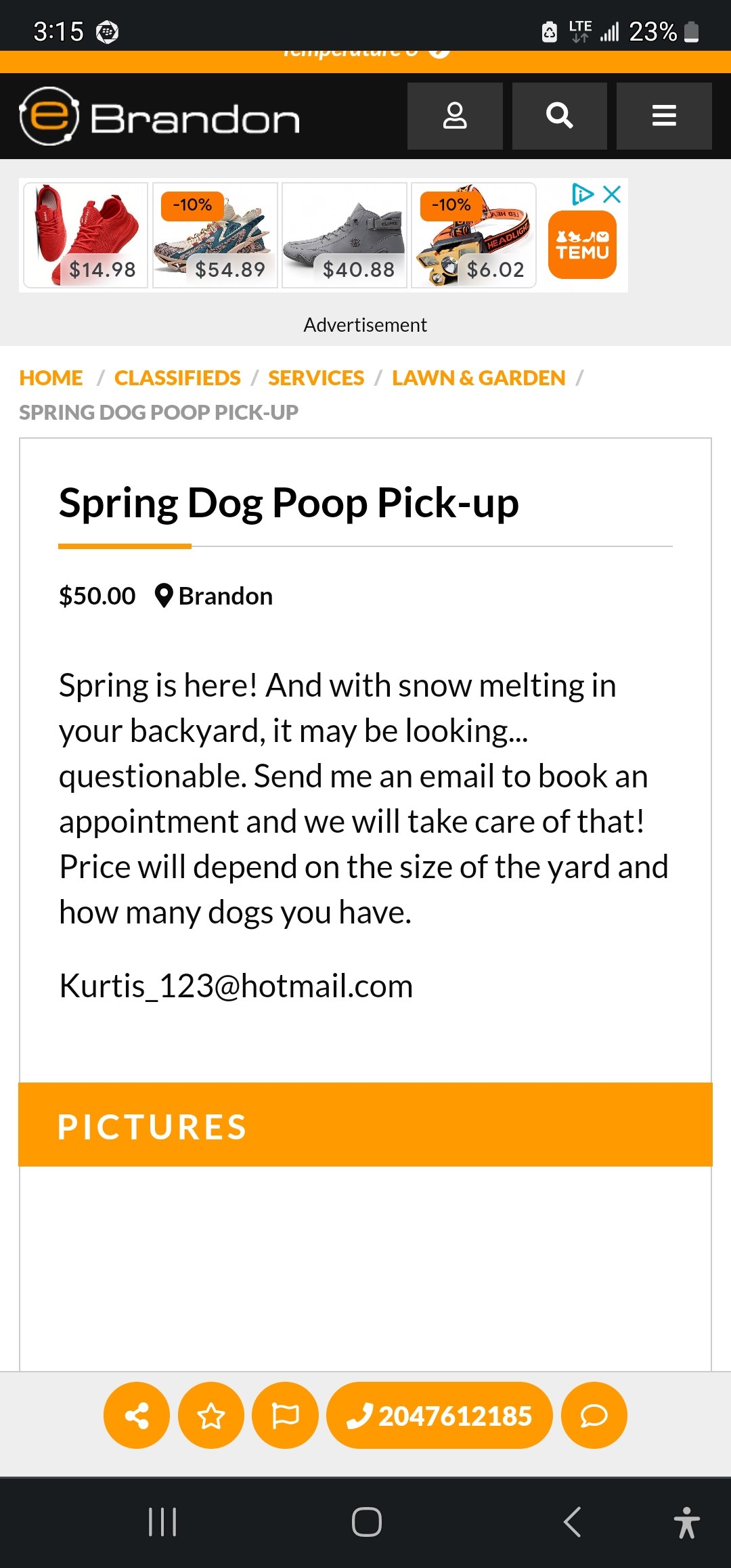Expand the PICTURES section header
The width and height of the screenshot is (731, 1568).
click(x=365, y=1125)
